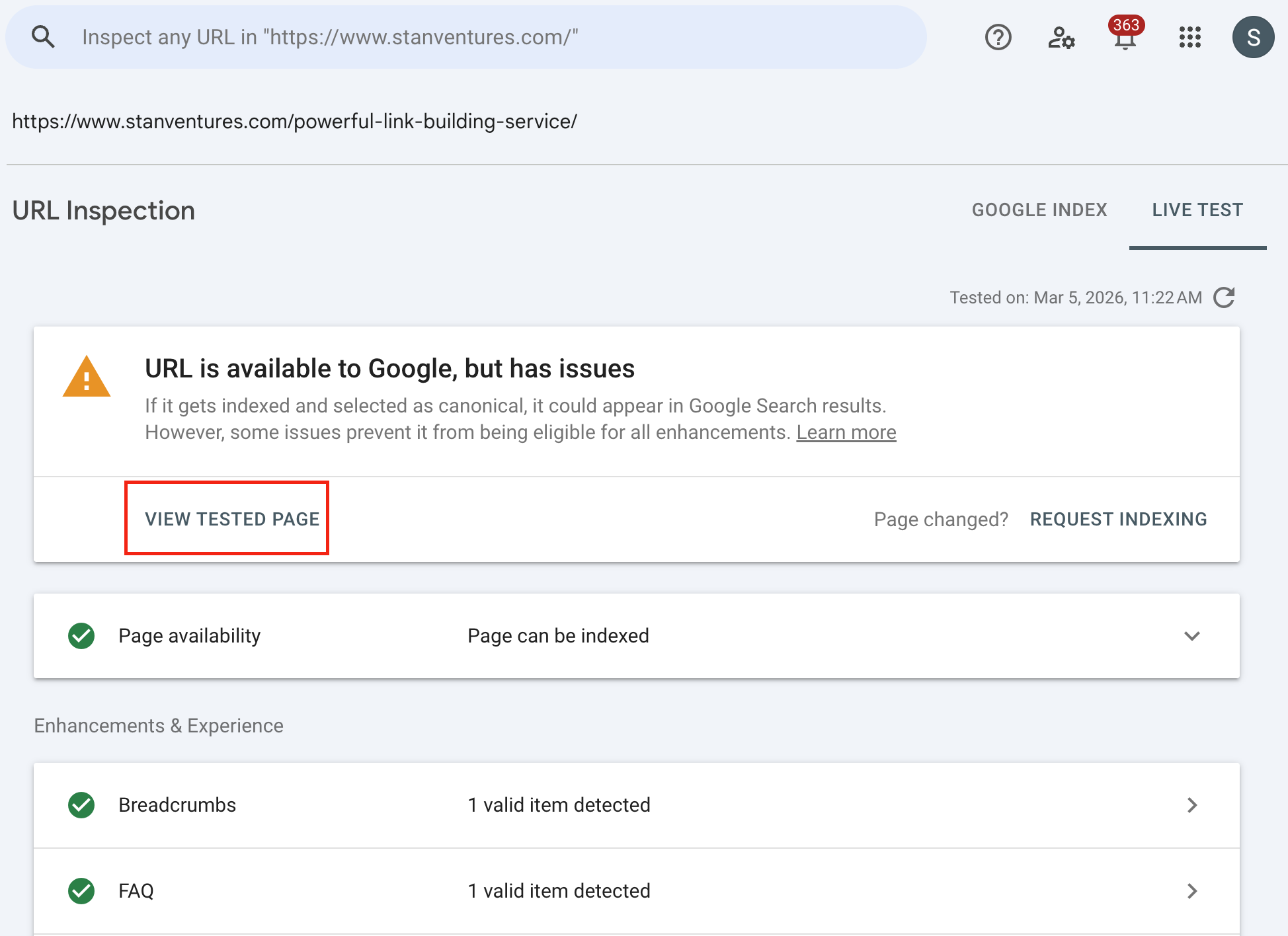This screenshot has width=1288, height=936.
Task: Click the search magnifier in the inspection bar
Action: coord(42,36)
